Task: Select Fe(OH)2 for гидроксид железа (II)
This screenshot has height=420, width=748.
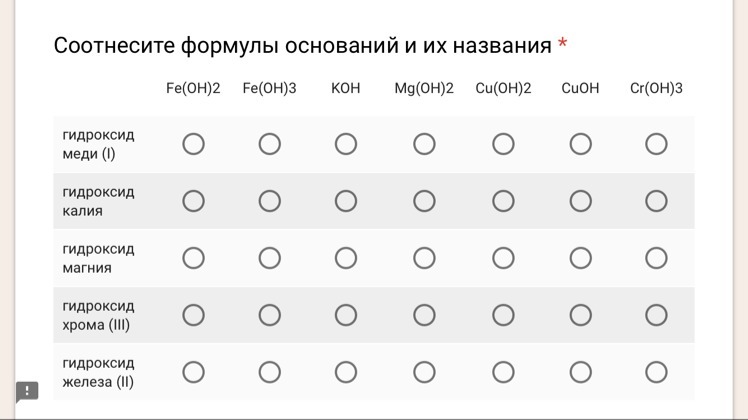Action: [x=193, y=372]
